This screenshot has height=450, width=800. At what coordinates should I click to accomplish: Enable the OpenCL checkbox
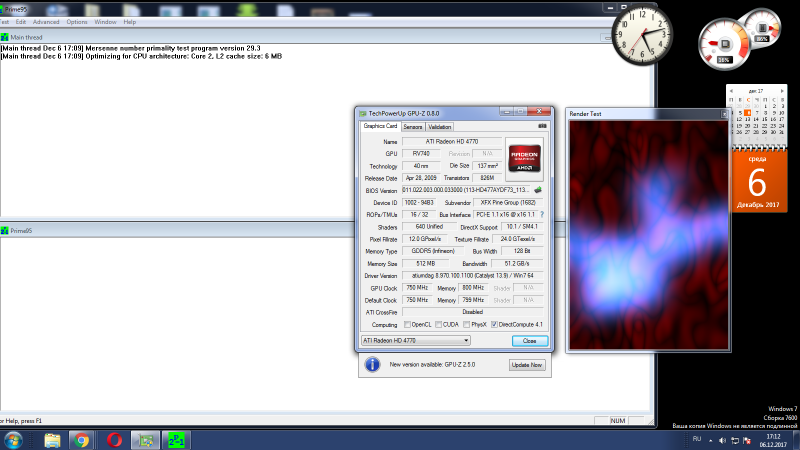pos(405,324)
